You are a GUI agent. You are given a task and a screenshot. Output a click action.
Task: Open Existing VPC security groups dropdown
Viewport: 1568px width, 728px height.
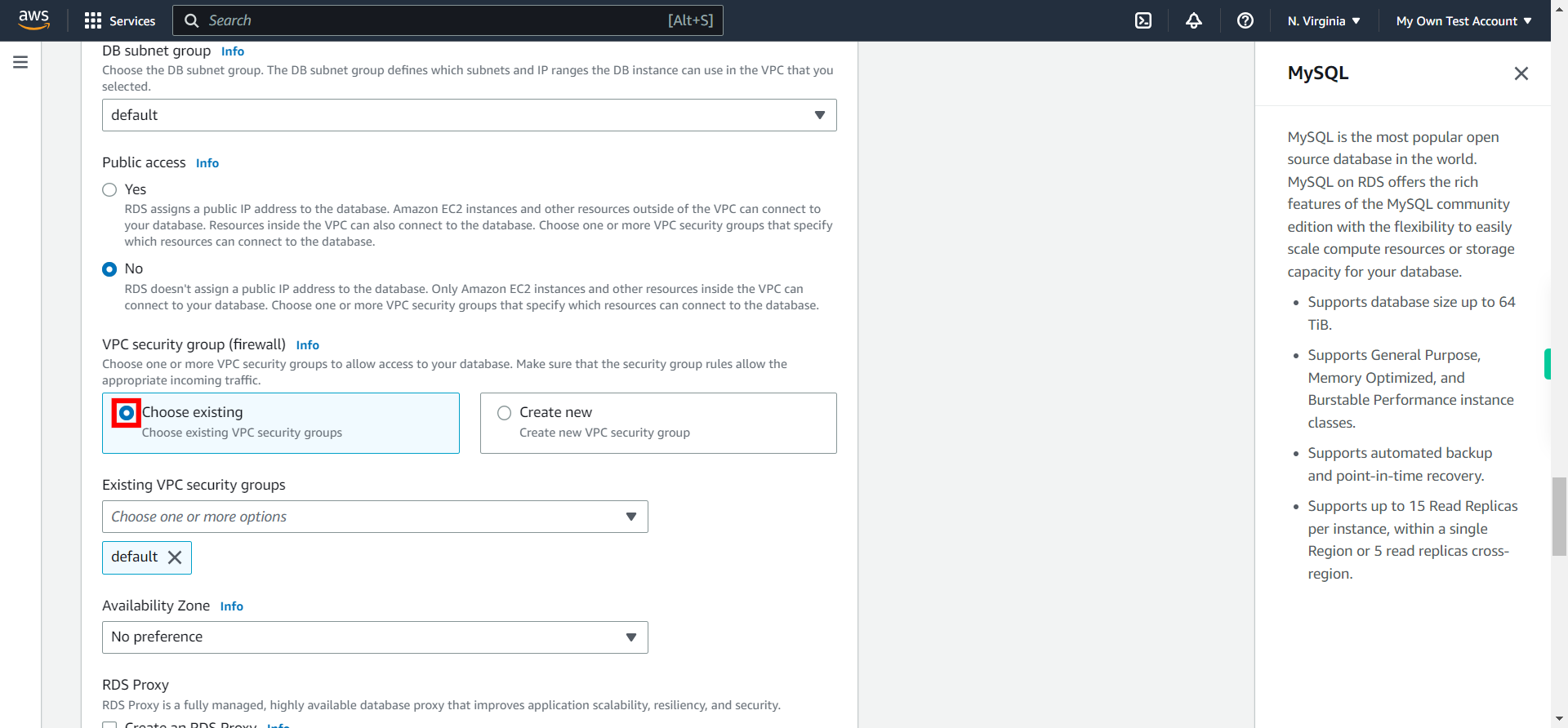coord(375,517)
